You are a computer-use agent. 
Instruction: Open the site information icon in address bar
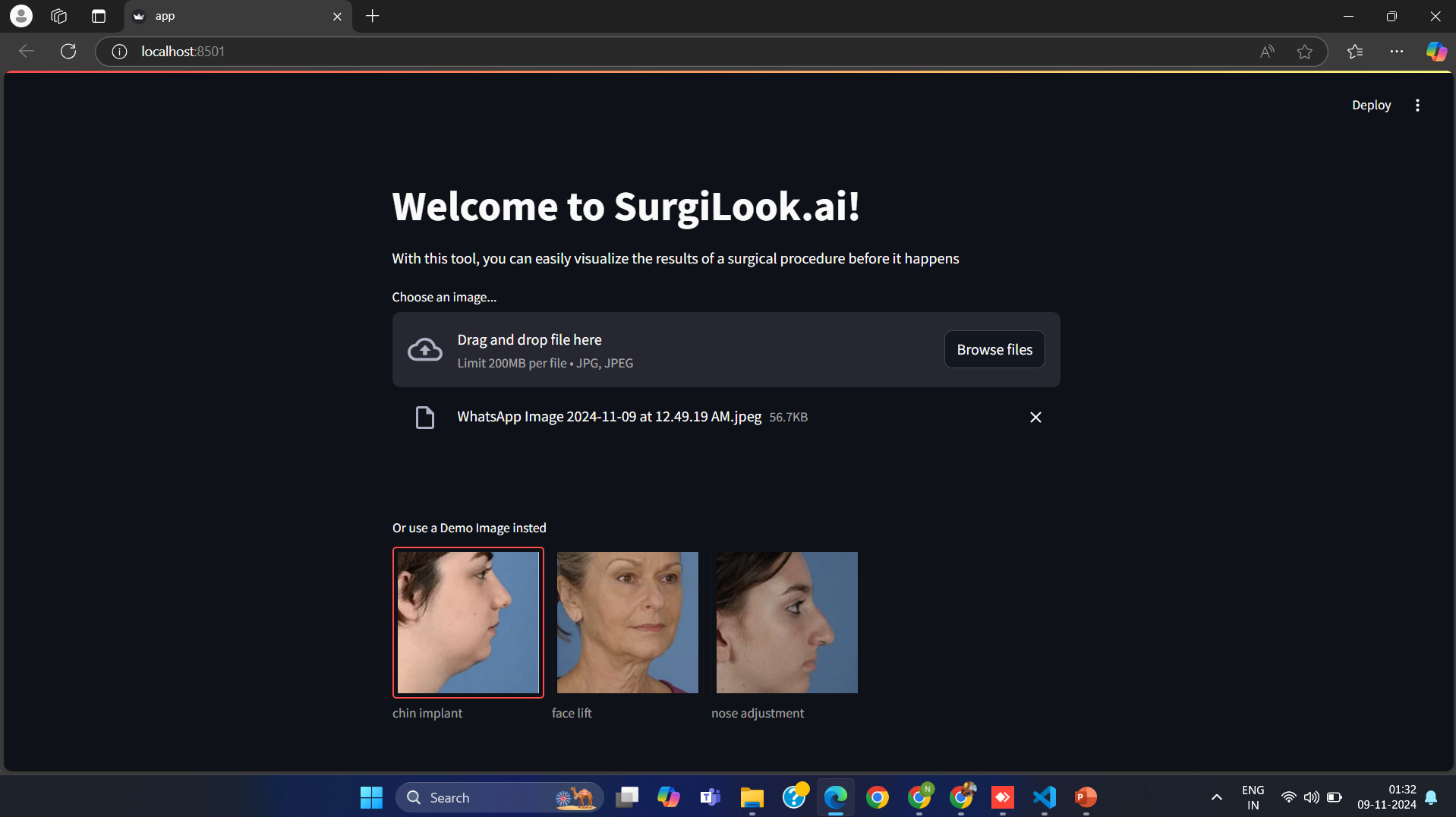(118, 51)
